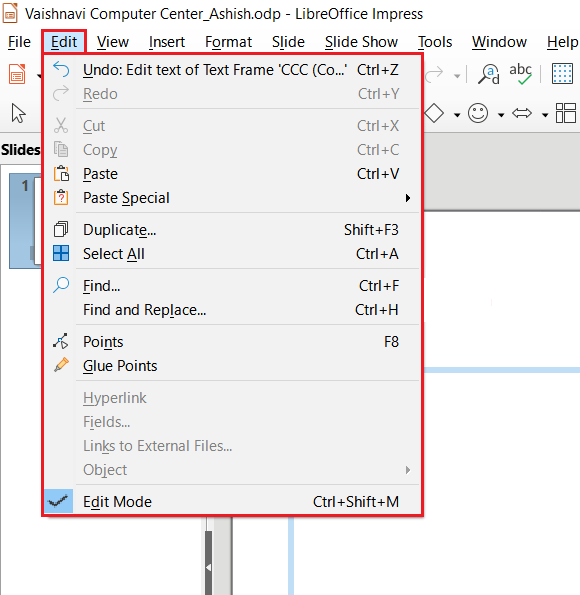Select the arrow Select tool
580x595 pixels.
click(x=18, y=113)
